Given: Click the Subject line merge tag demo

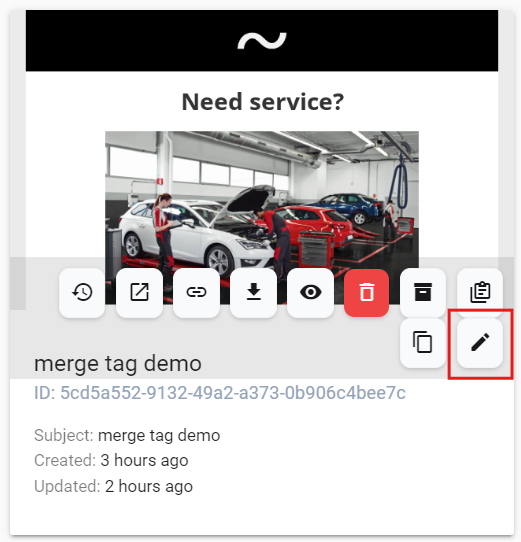Looking at the screenshot, I should pos(127,436).
